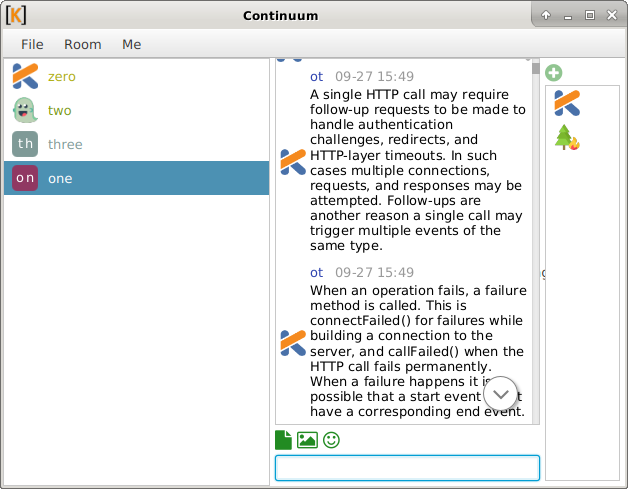Click the tree avatar in member list

[567, 138]
